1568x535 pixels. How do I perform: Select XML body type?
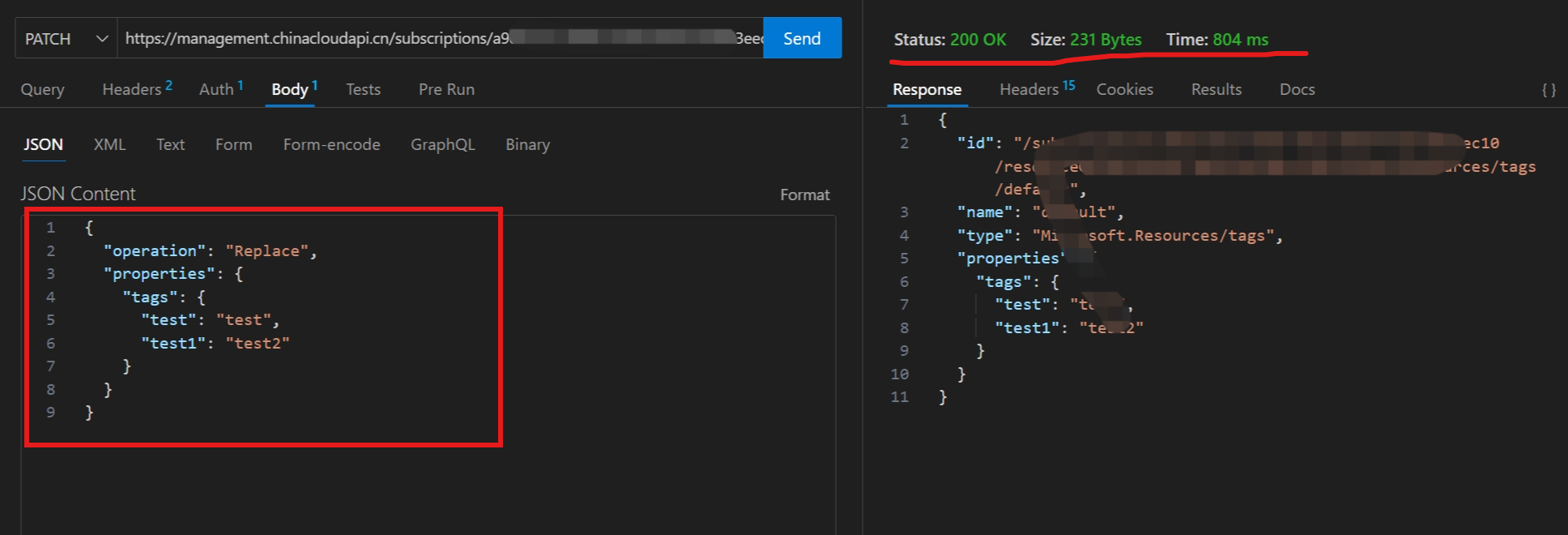tap(109, 144)
